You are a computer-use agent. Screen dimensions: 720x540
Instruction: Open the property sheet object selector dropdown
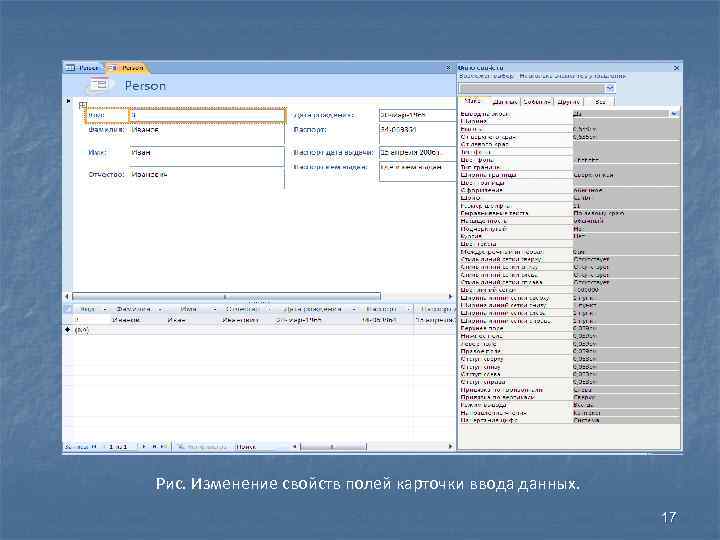tap(610, 88)
